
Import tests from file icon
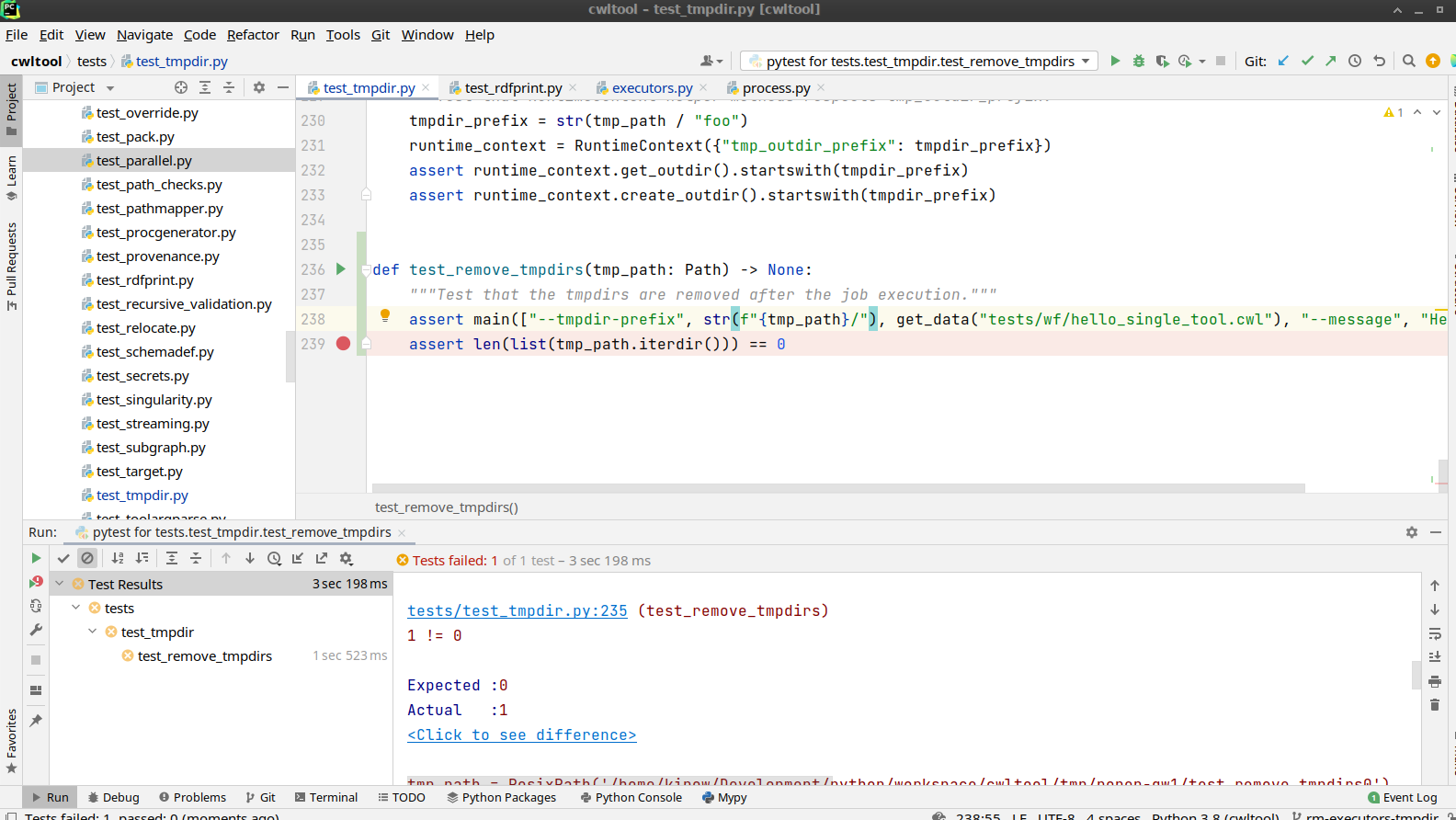298,558
